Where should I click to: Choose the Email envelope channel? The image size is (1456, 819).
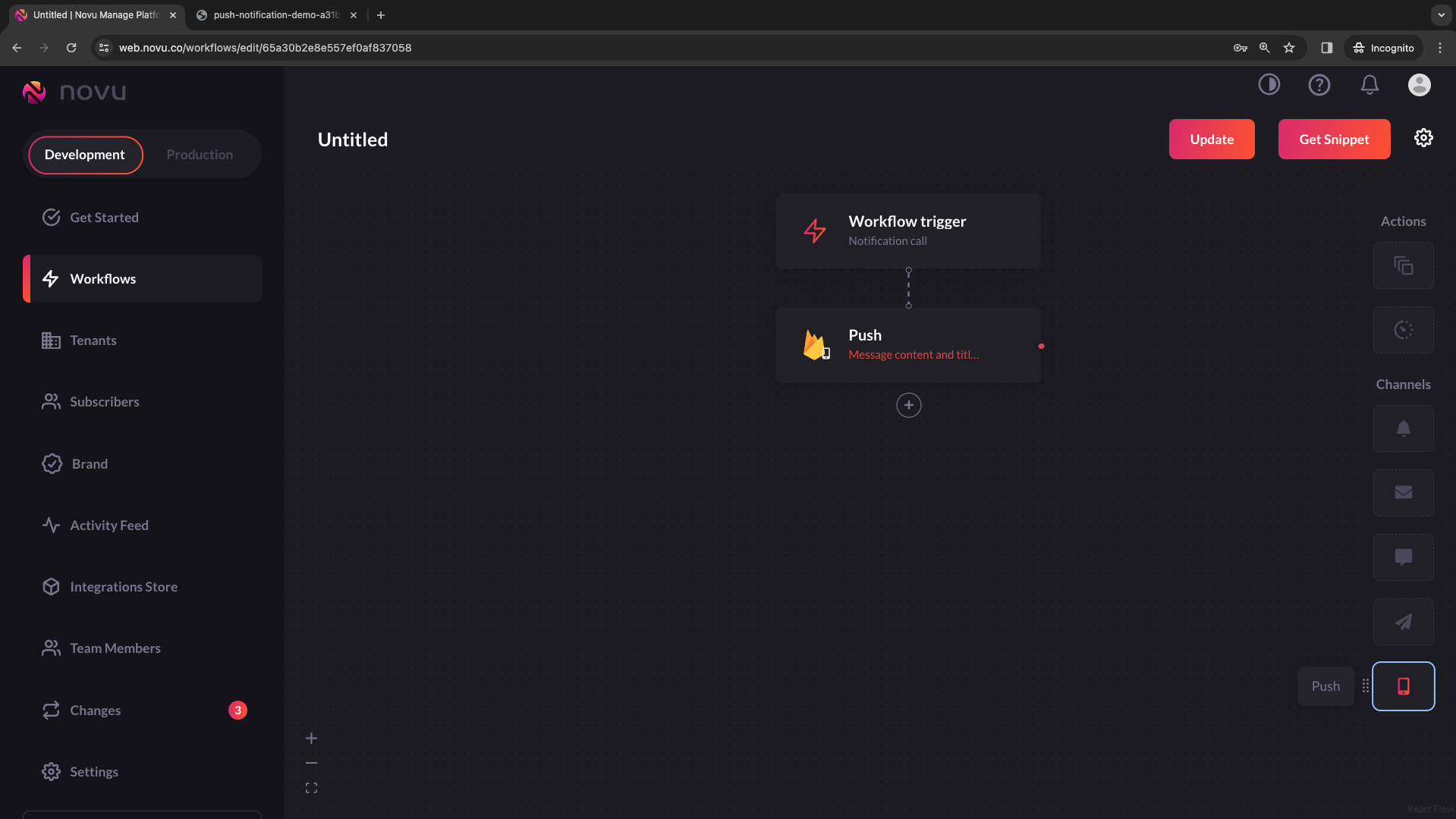tap(1403, 493)
